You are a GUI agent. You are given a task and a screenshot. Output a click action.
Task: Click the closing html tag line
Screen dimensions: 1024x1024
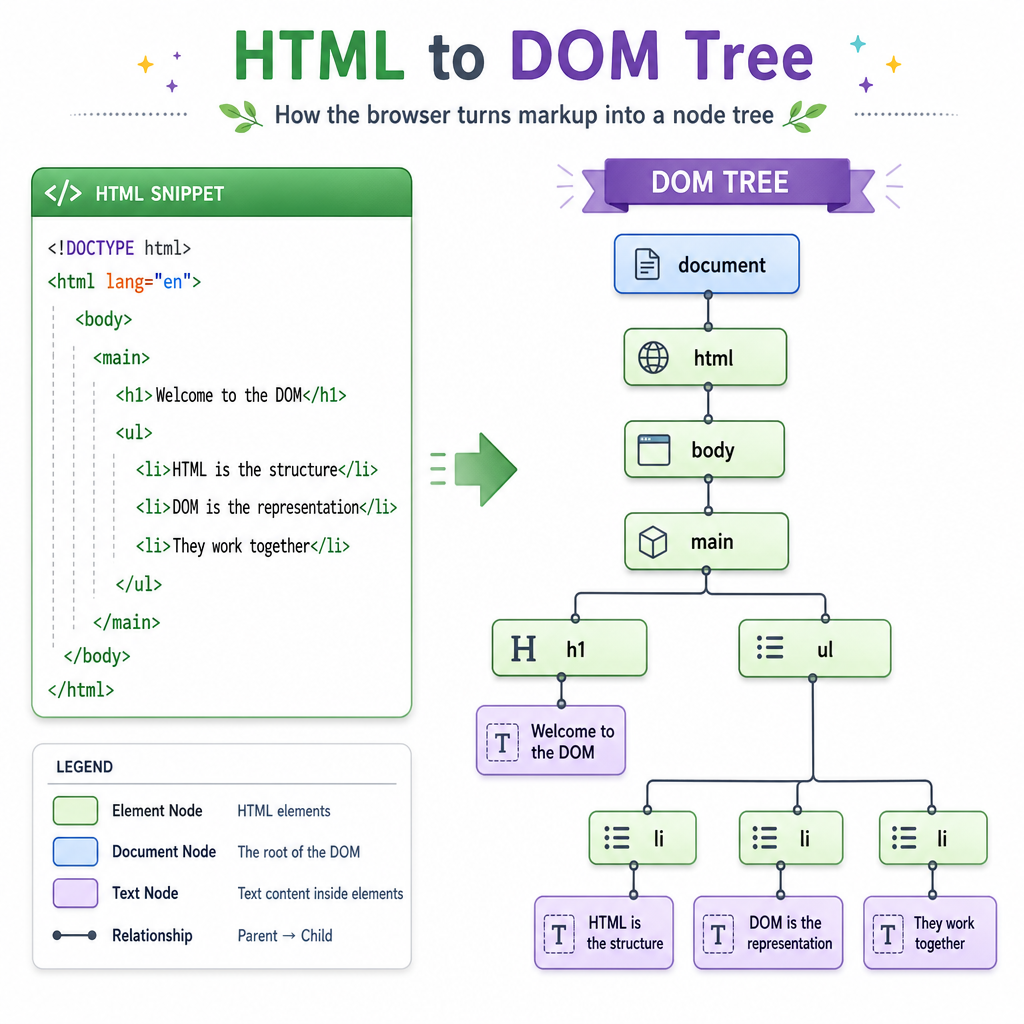coord(80,690)
